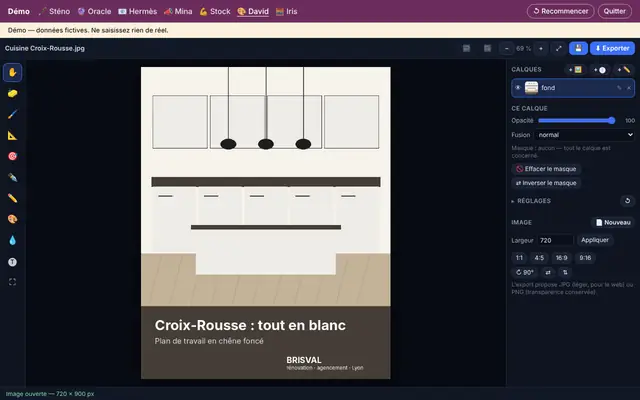Click the Largeur input field
This screenshot has width=640, height=400.
[555, 240]
